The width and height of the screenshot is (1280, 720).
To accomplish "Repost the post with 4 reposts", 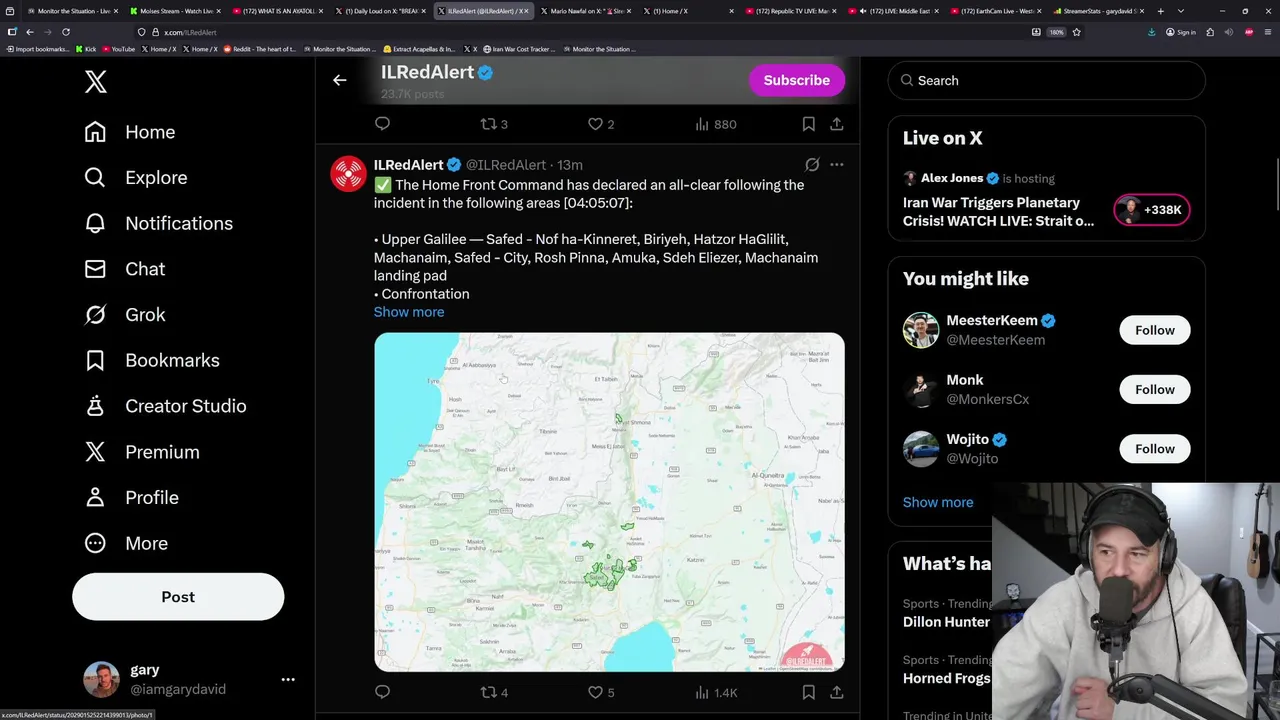I will [x=494, y=692].
